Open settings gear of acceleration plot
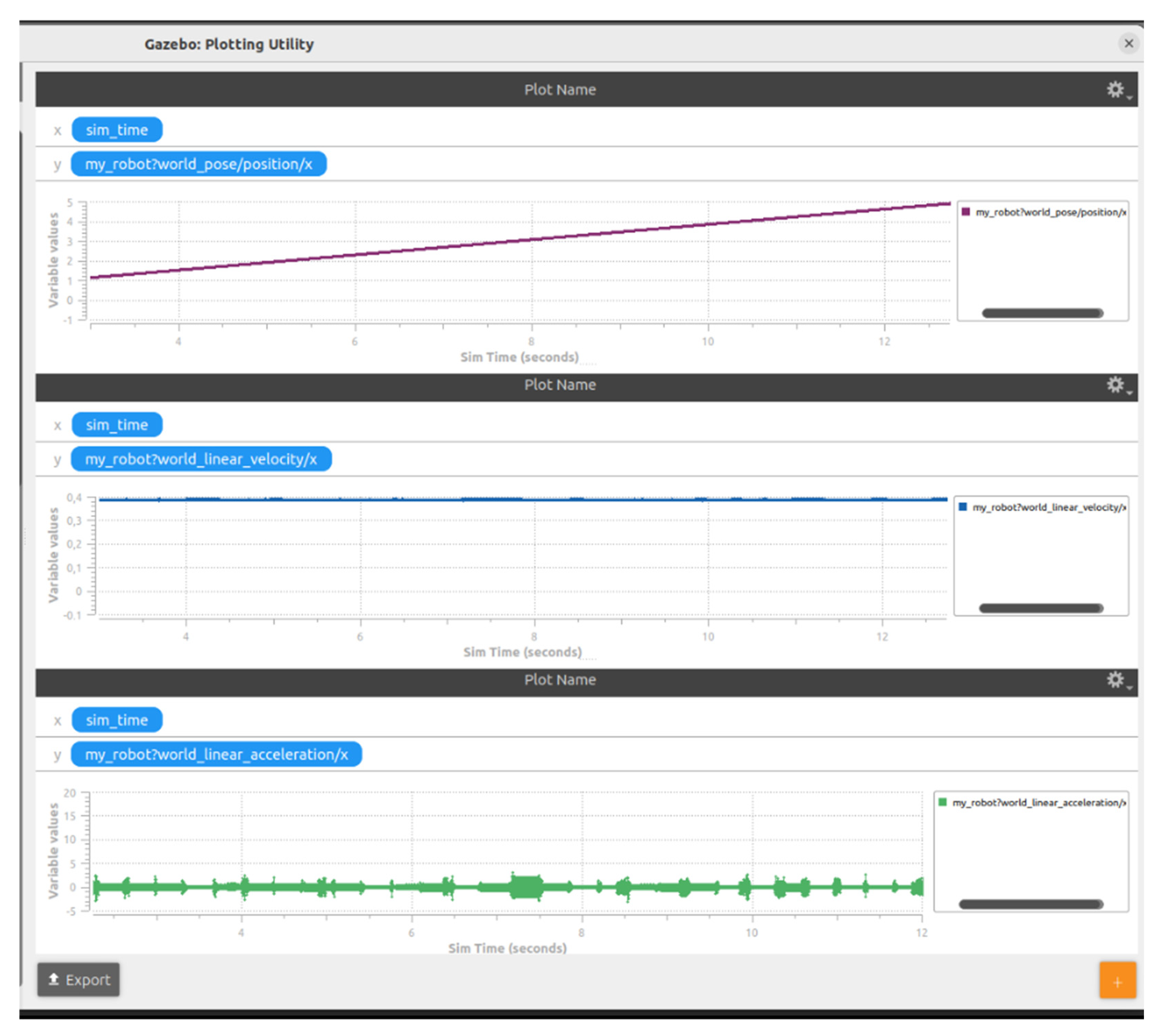 tap(1116, 680)
